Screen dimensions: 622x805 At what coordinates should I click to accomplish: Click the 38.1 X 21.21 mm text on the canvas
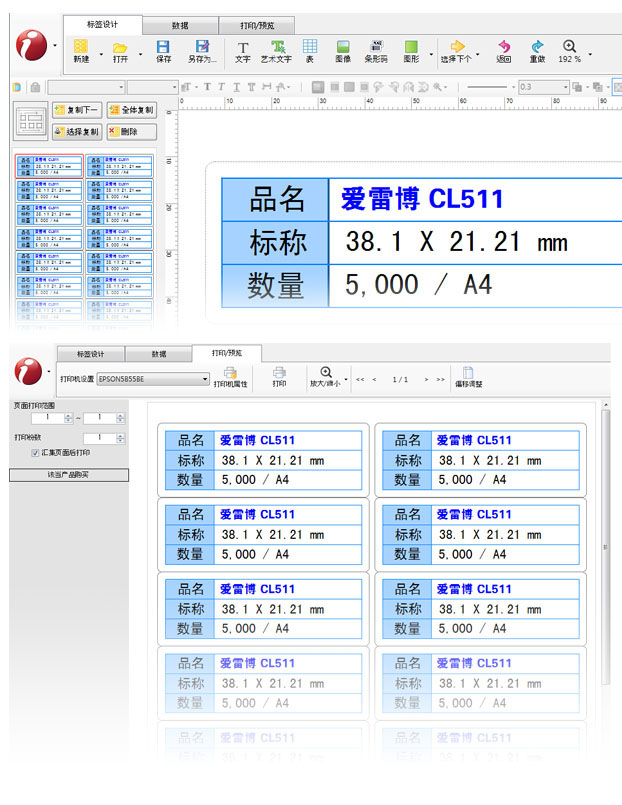456,242
